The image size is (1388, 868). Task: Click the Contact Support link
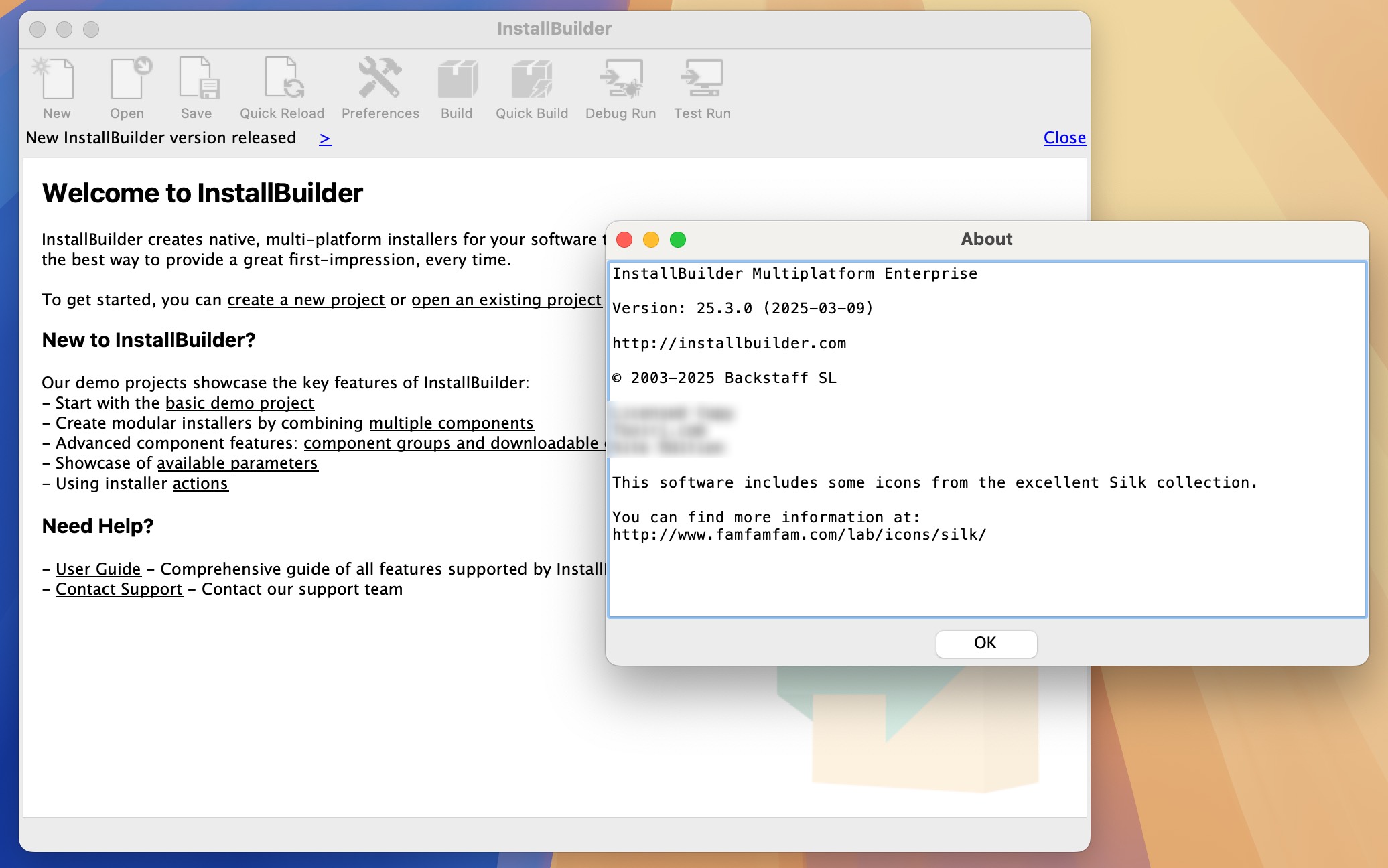point(119,589)
